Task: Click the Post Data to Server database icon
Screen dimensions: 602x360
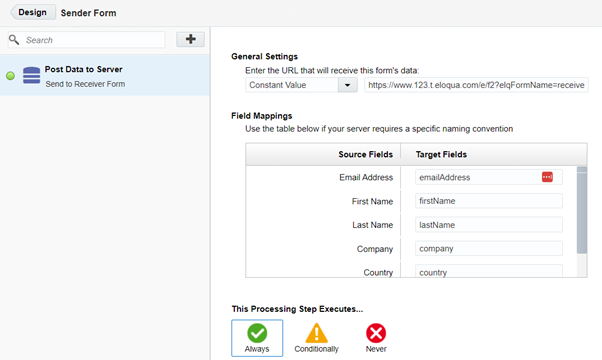Action: click(31, 75)
